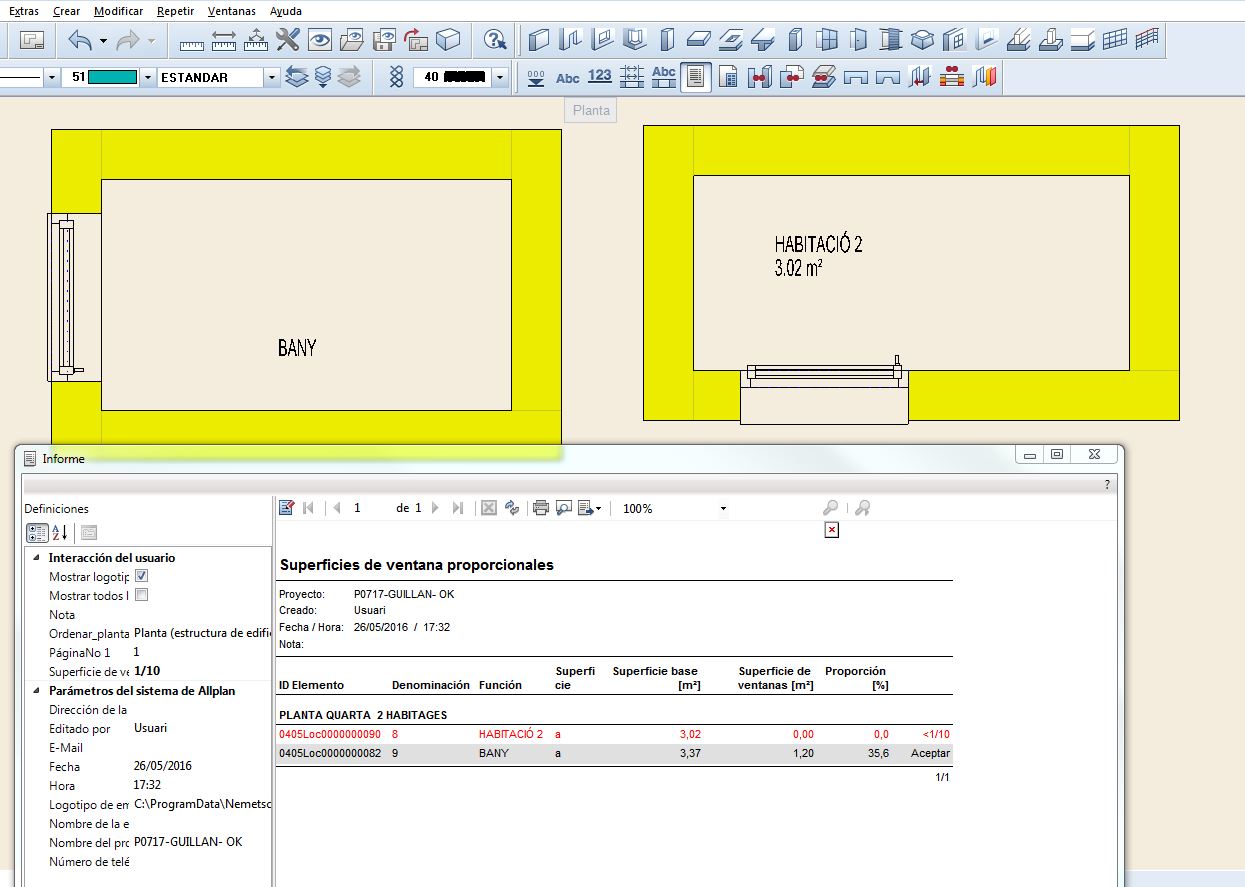1245x887 pixels.
Task: Click the Fecha value 26/05/2016 in Definiciones
Action: (163, 767)
